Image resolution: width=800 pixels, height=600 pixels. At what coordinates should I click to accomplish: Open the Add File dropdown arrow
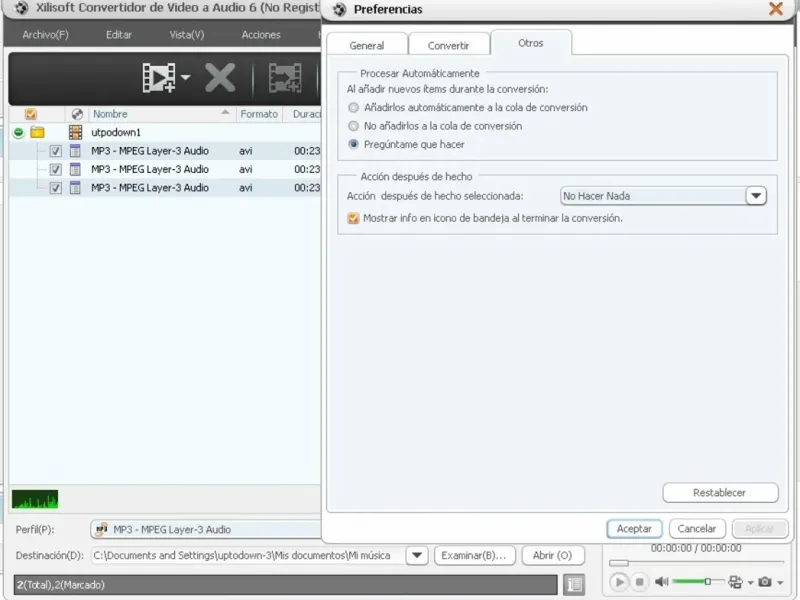tap(185, 78)
